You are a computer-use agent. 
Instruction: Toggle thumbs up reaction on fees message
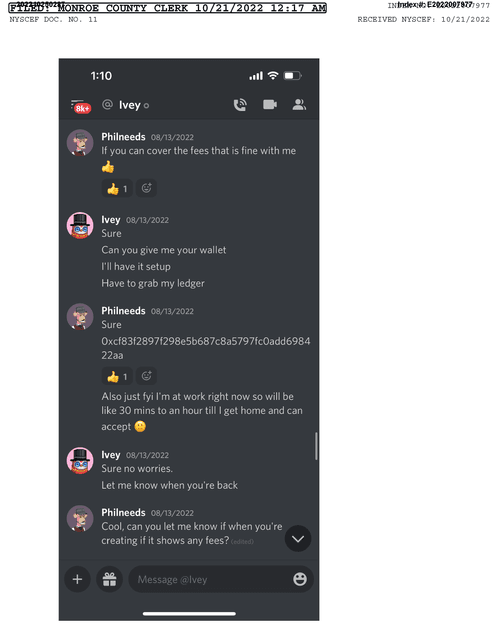[x=117, y=189]
